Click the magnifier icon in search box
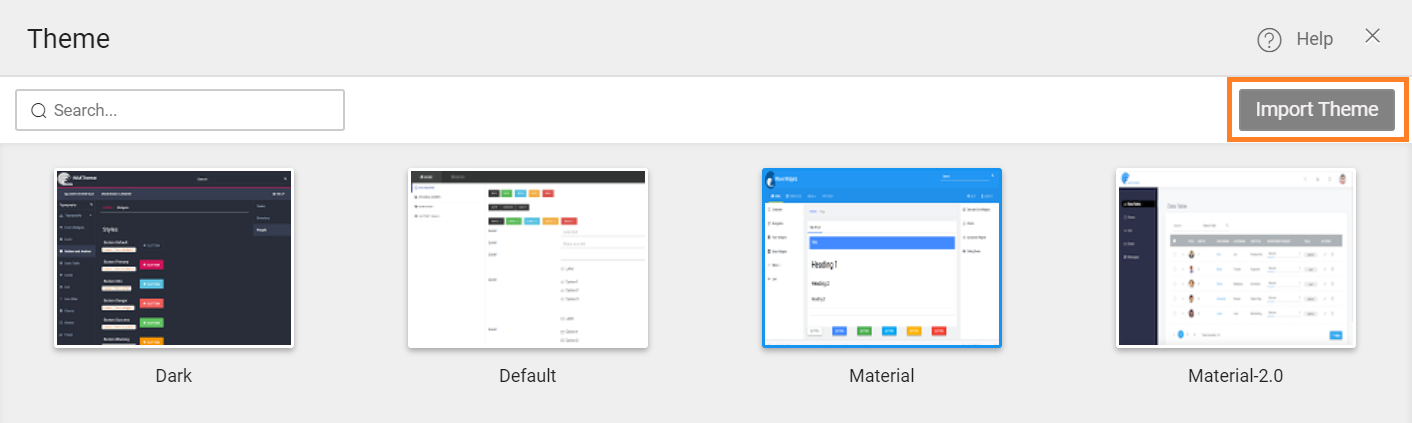 coord(39,111)
